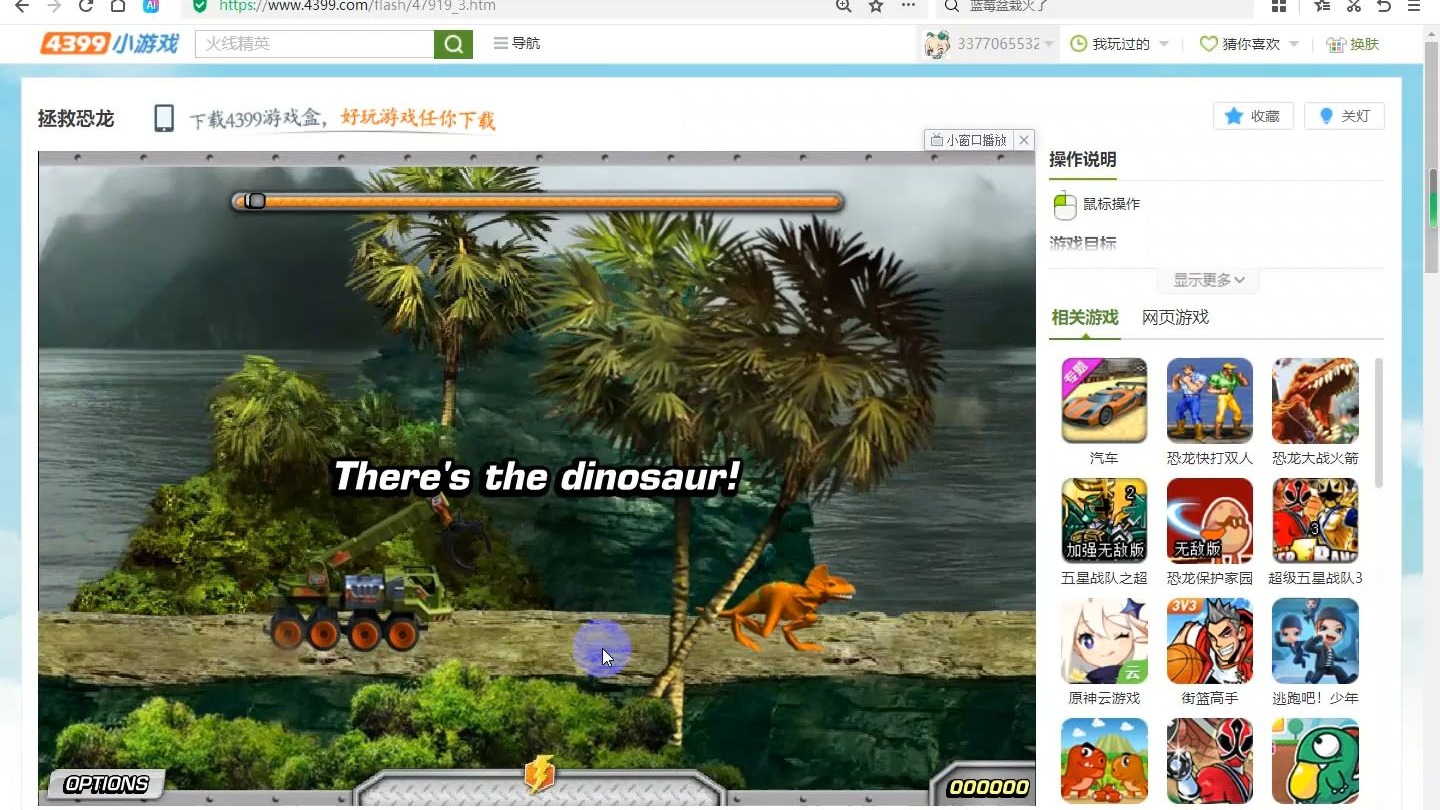
Task: Open the 恐龙快打双人 game link
Action: point(1209,401)
